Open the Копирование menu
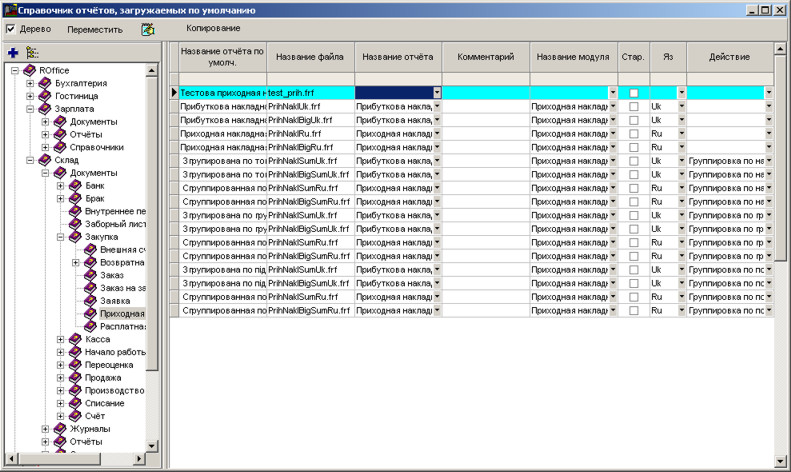791x472 pixels. 213,28
